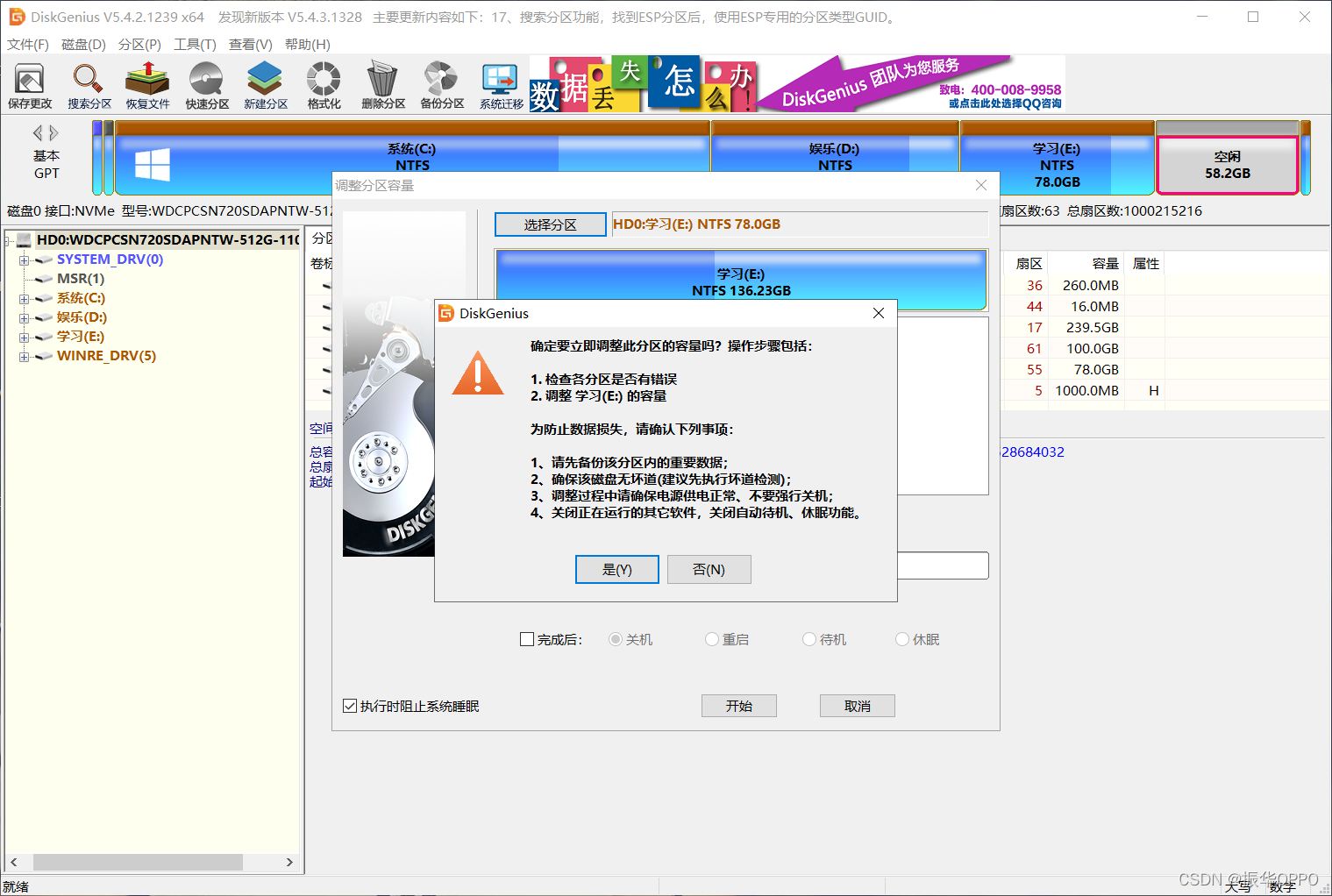Click the orange warning triangle icon

point(478,374)
